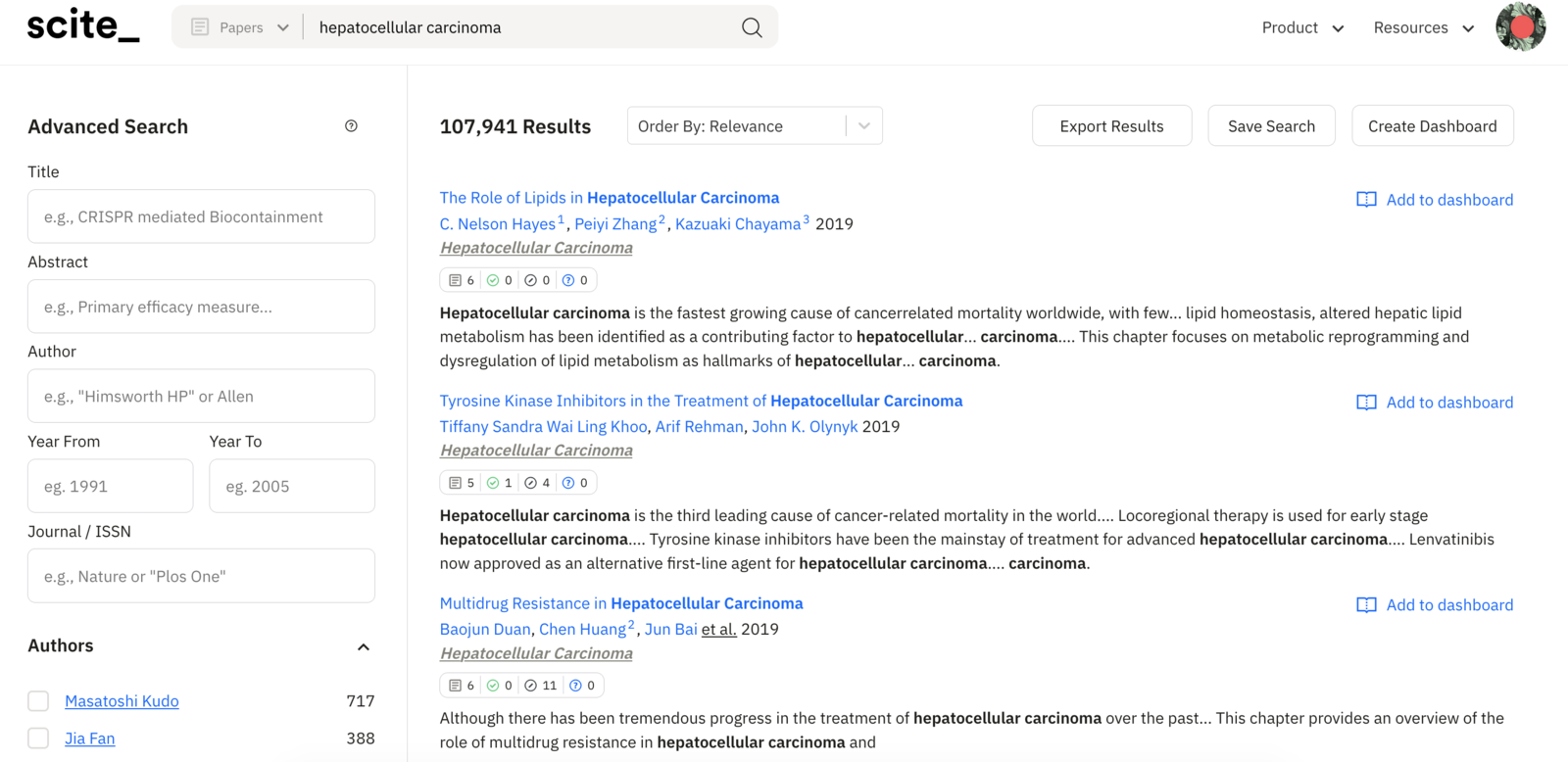Check the Masatoshi Kudo author checkbox
This screenshot has width=1568, height=762.
(x=38, y=701)
